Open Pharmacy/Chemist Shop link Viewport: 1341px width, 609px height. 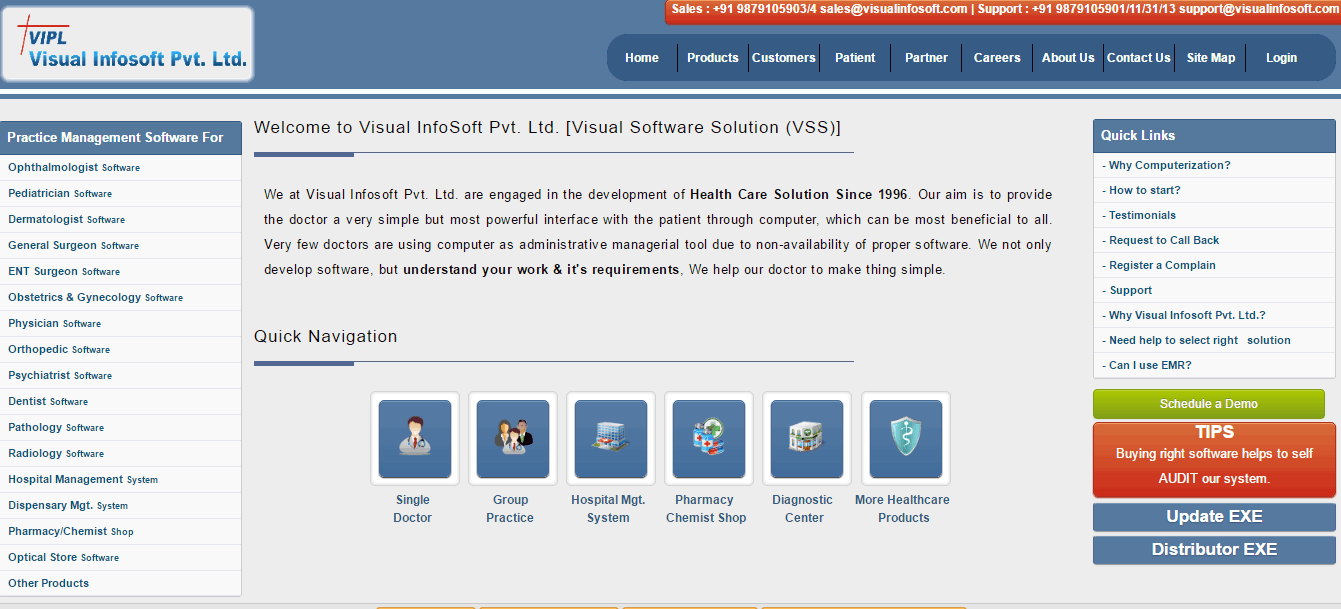(71, 532)
